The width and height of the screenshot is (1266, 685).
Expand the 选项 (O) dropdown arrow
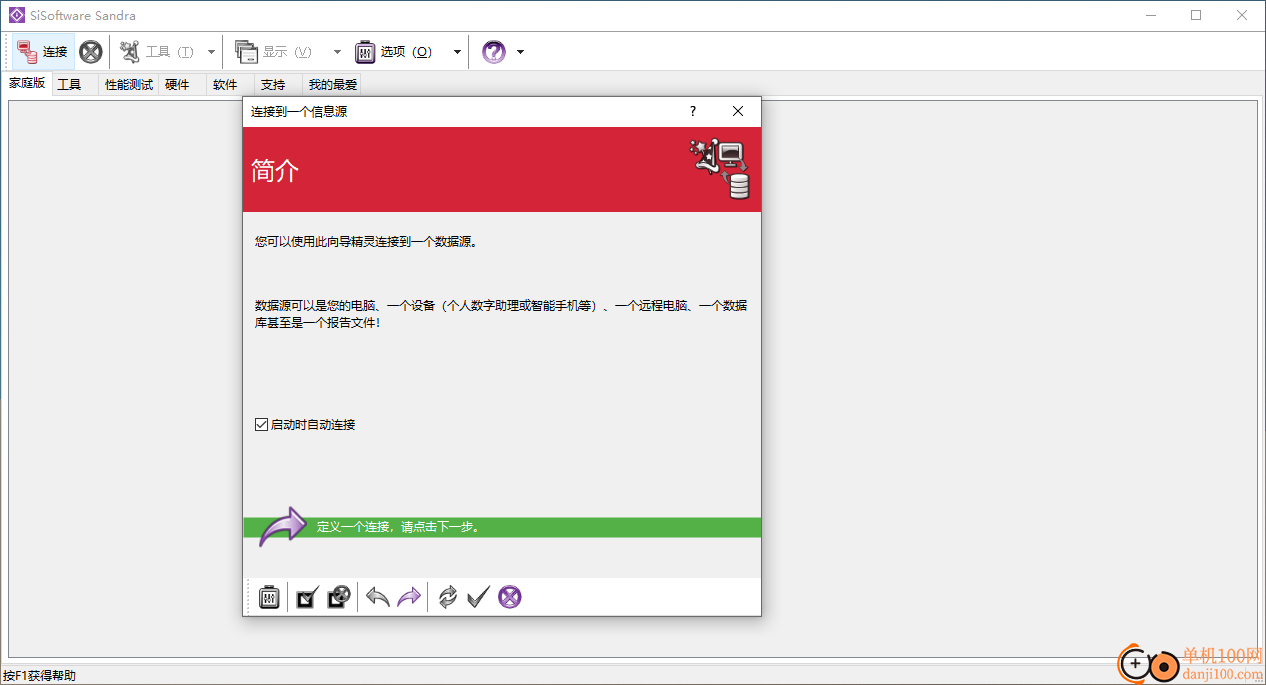[457, 52]
